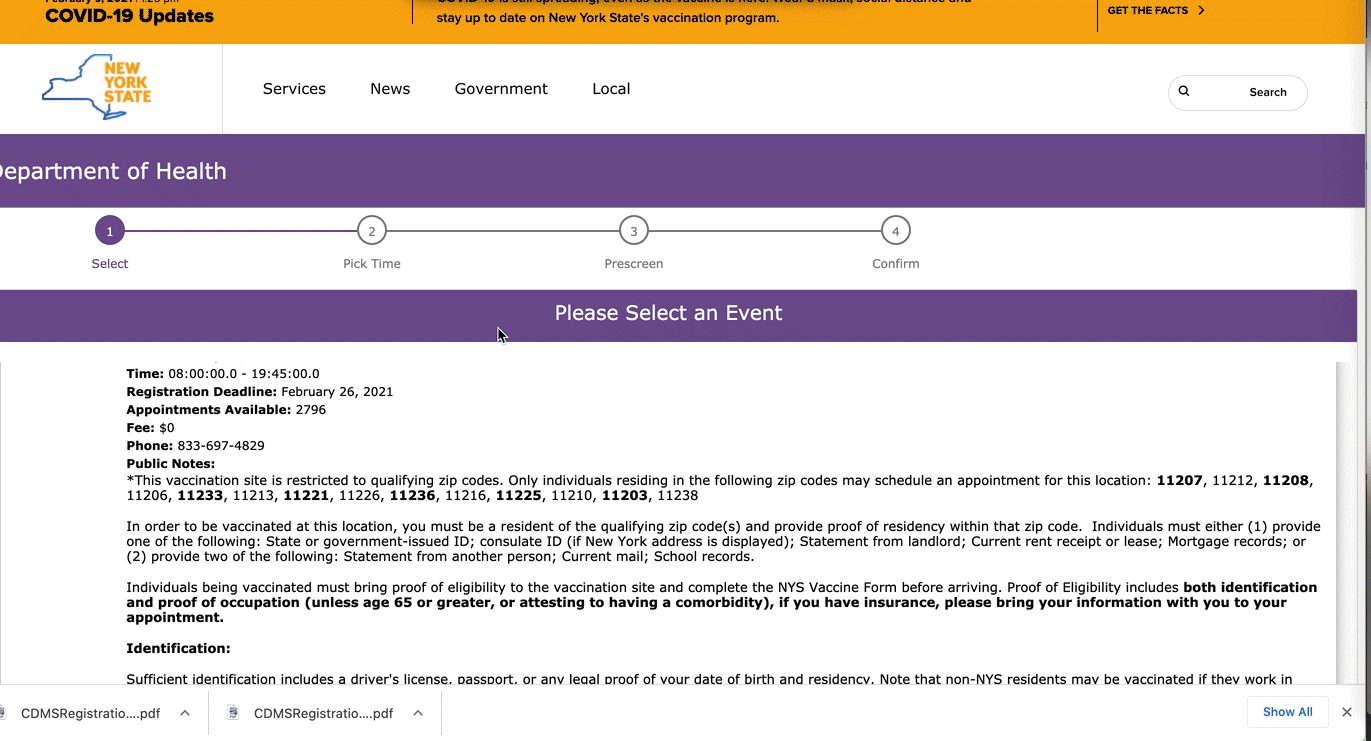The height and width of the screenshot is (741, 1371).
Task: Click second PDF download file icon
Action: (233, 713)
